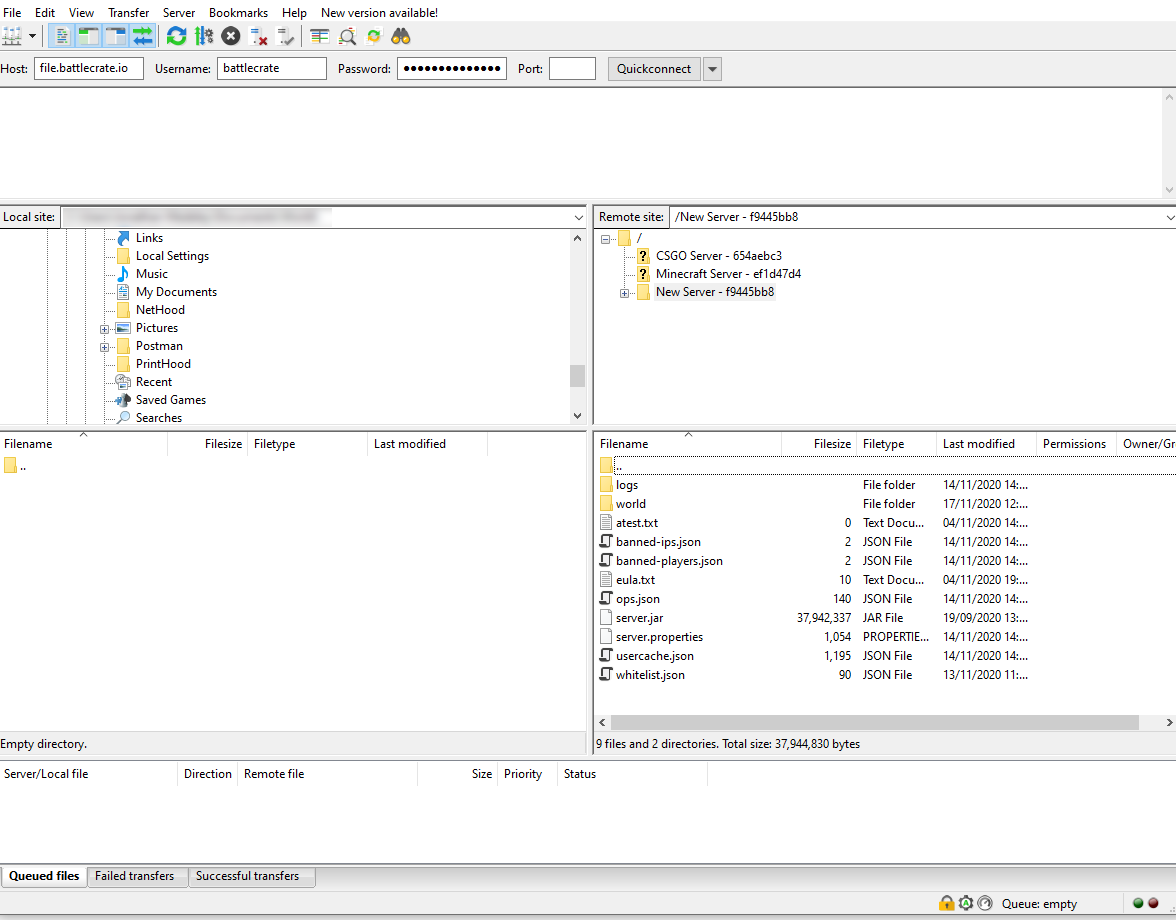Viewport: 1176px width, 920px height.
Task: Click the local tree scroll down arrow
Action: coord(577,416)
